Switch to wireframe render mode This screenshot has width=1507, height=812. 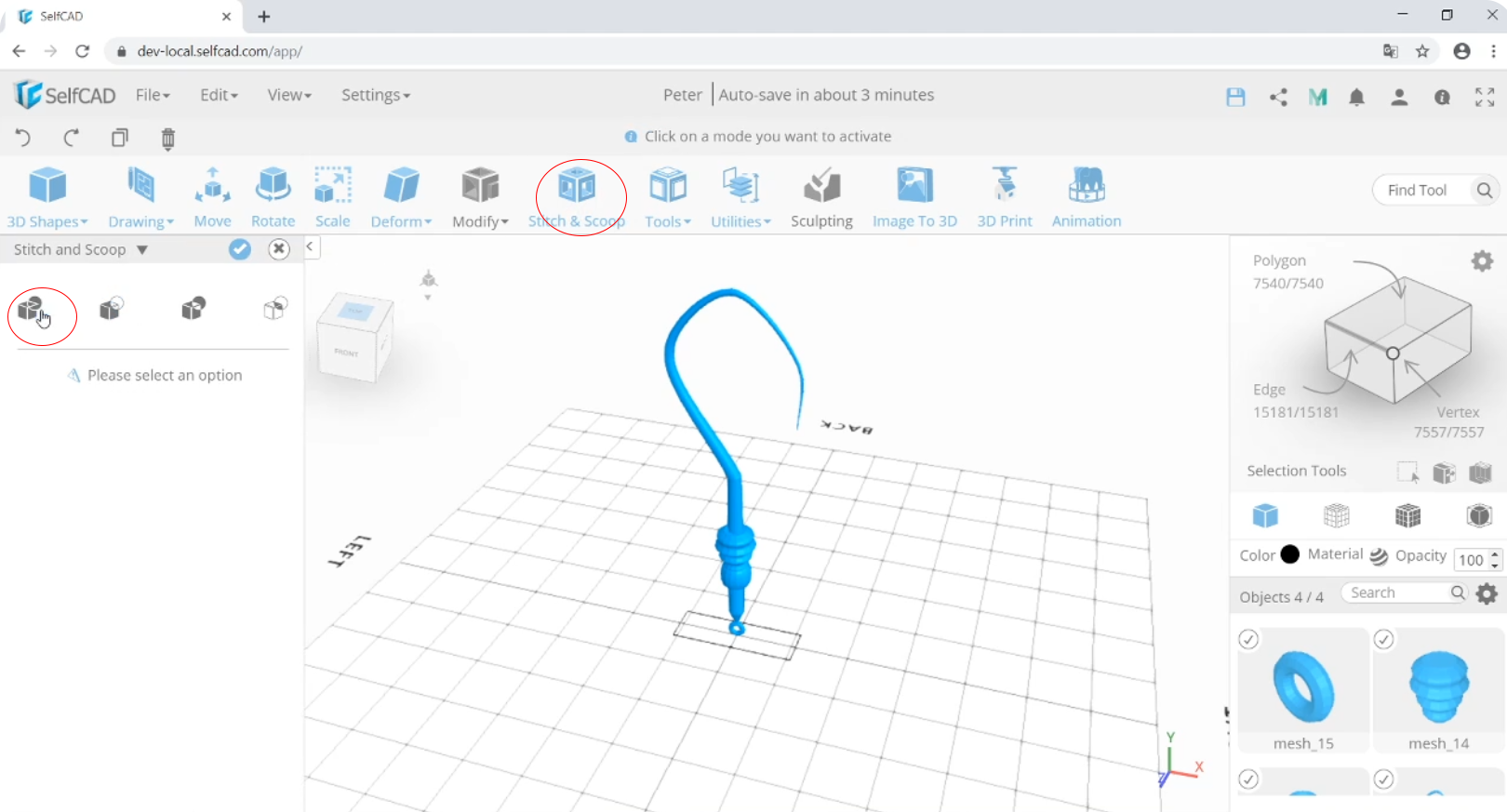(1337, 515)
